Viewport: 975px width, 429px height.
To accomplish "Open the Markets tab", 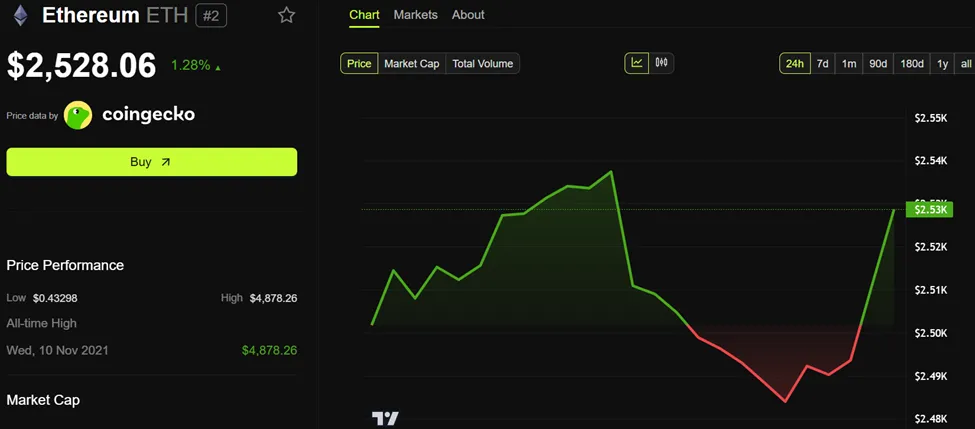I will point(415,15).
